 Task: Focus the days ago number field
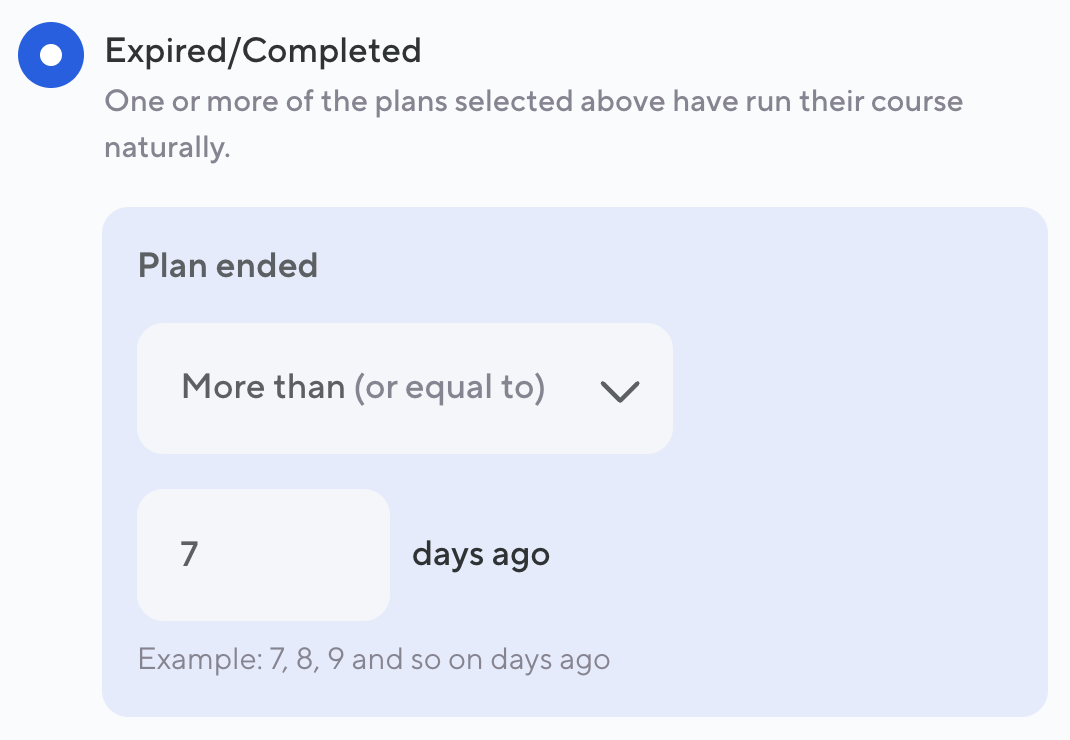tap(263, 554)
